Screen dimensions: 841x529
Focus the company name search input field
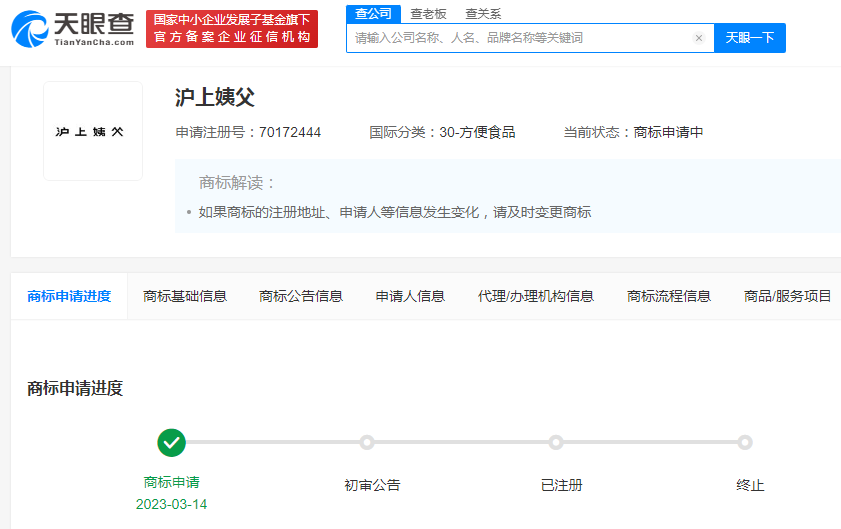[520, 38]
